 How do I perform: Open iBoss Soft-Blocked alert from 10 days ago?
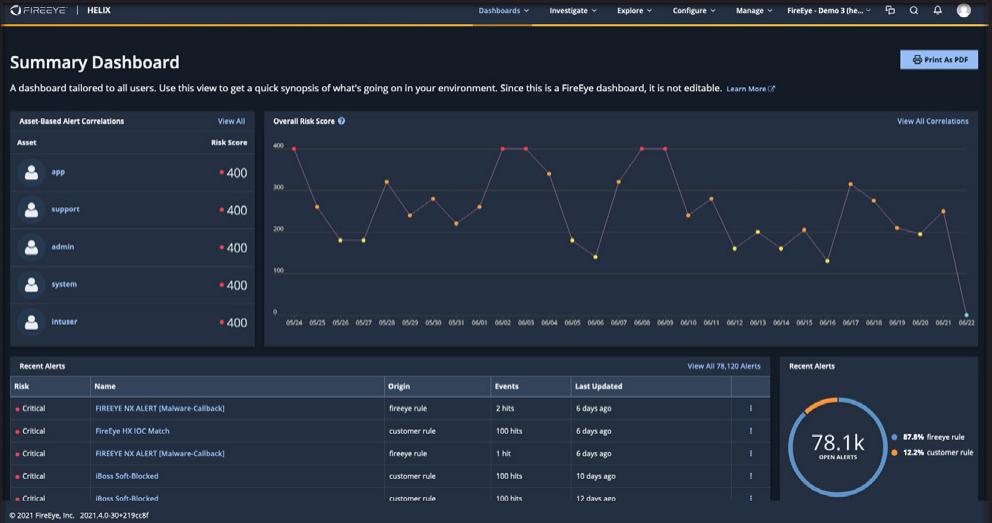pyautogui.click(x=127, y=476)
